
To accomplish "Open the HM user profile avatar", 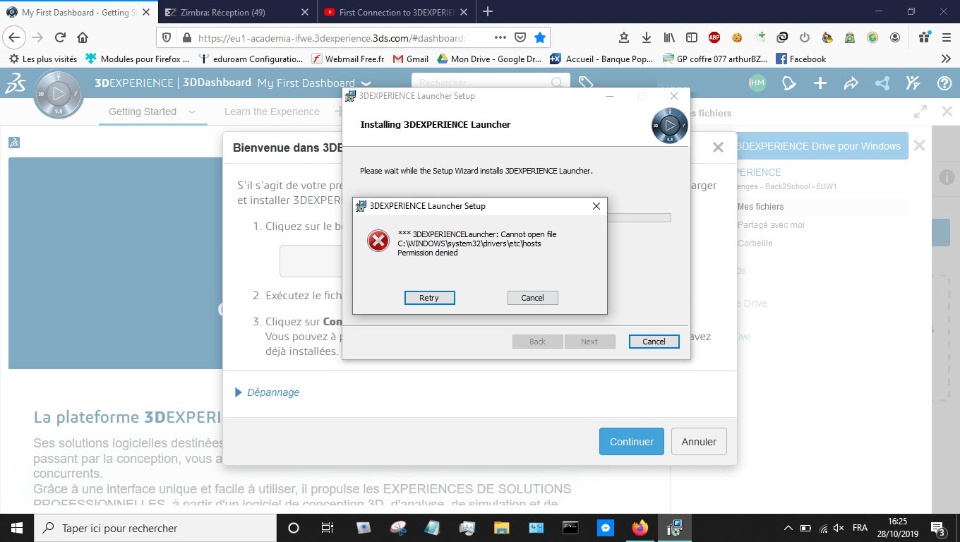I will (x=757, y=83).
